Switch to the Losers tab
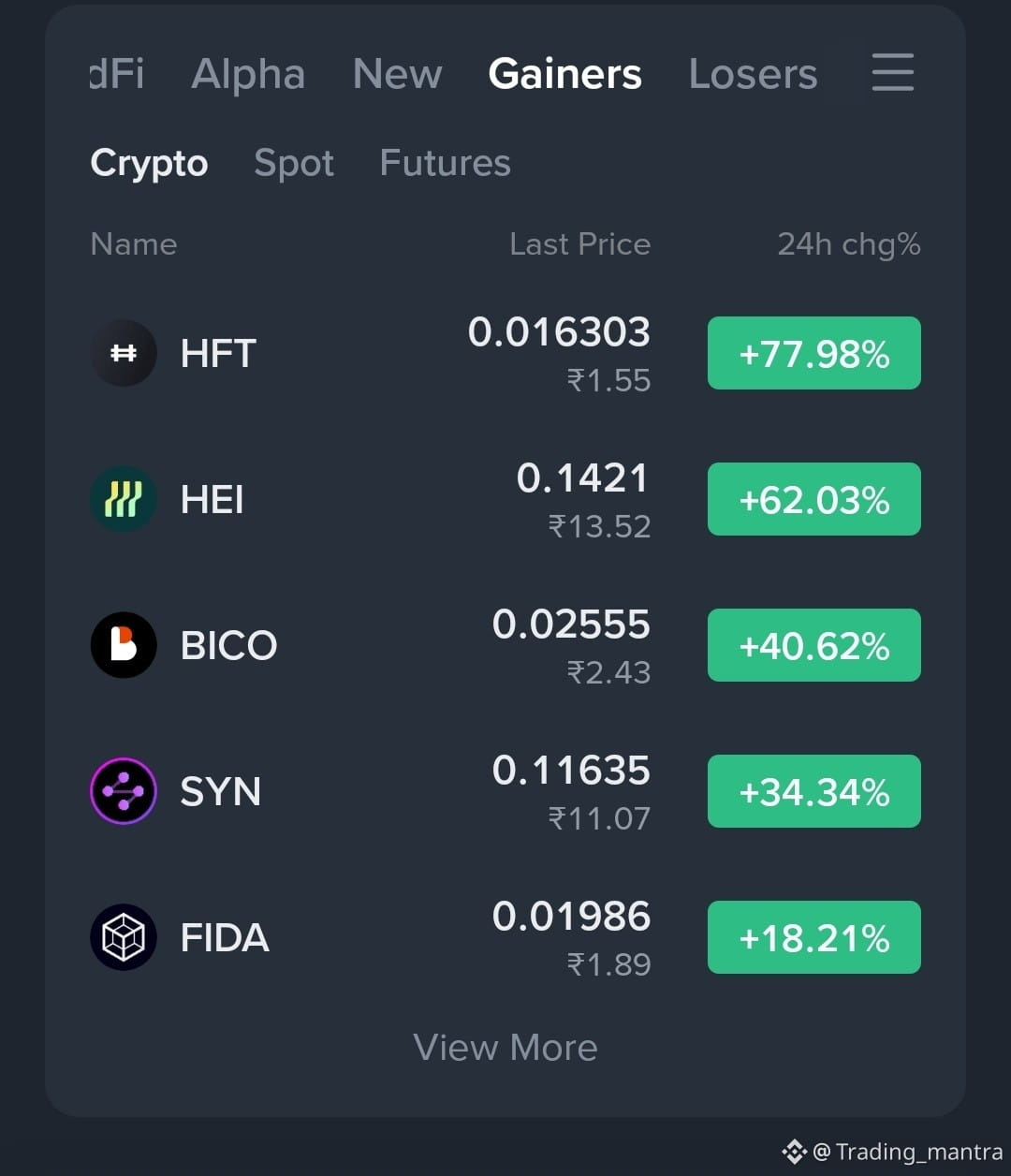This screenshot has height=1176, width=1011. (753, 74)
